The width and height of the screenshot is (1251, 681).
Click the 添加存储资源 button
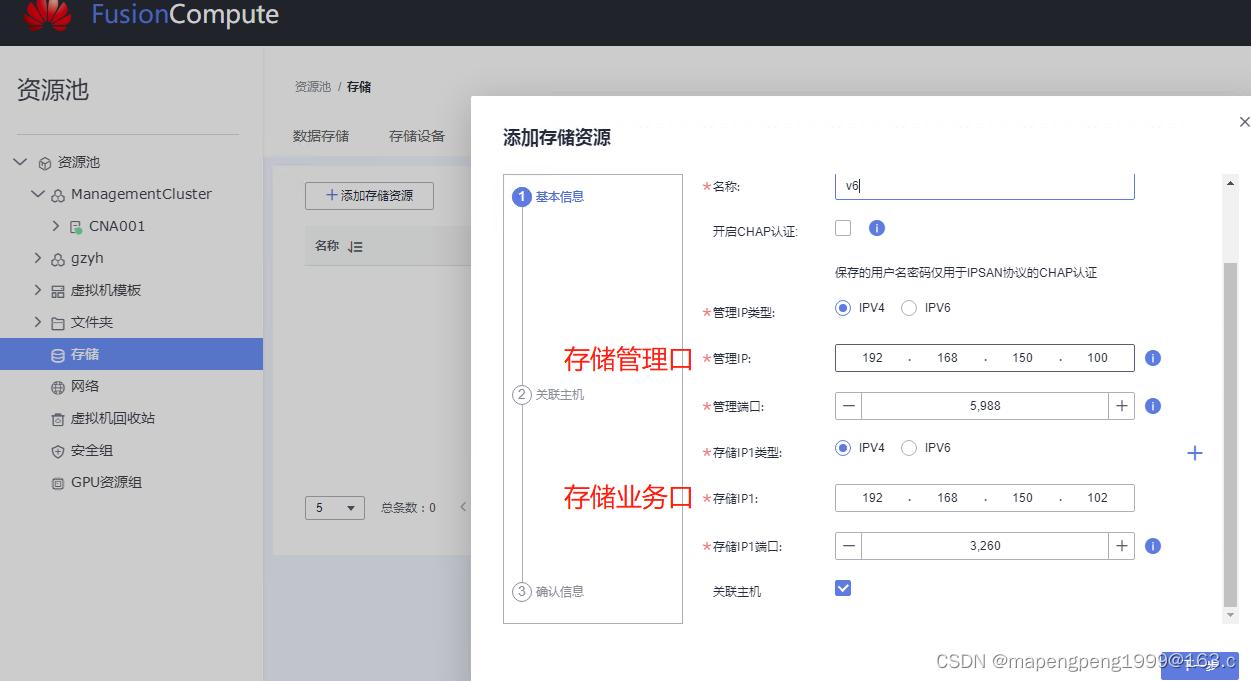369,196
